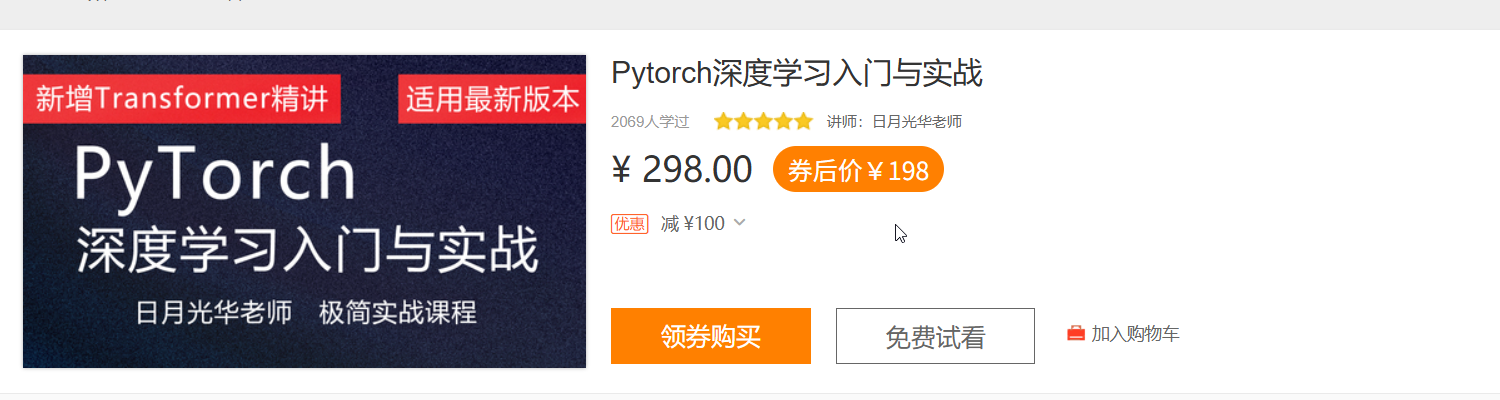Image resolution: width=1500 pixels, height=400 pixels.
Task: Select the fourth rating star
Action: pos(783,122)
